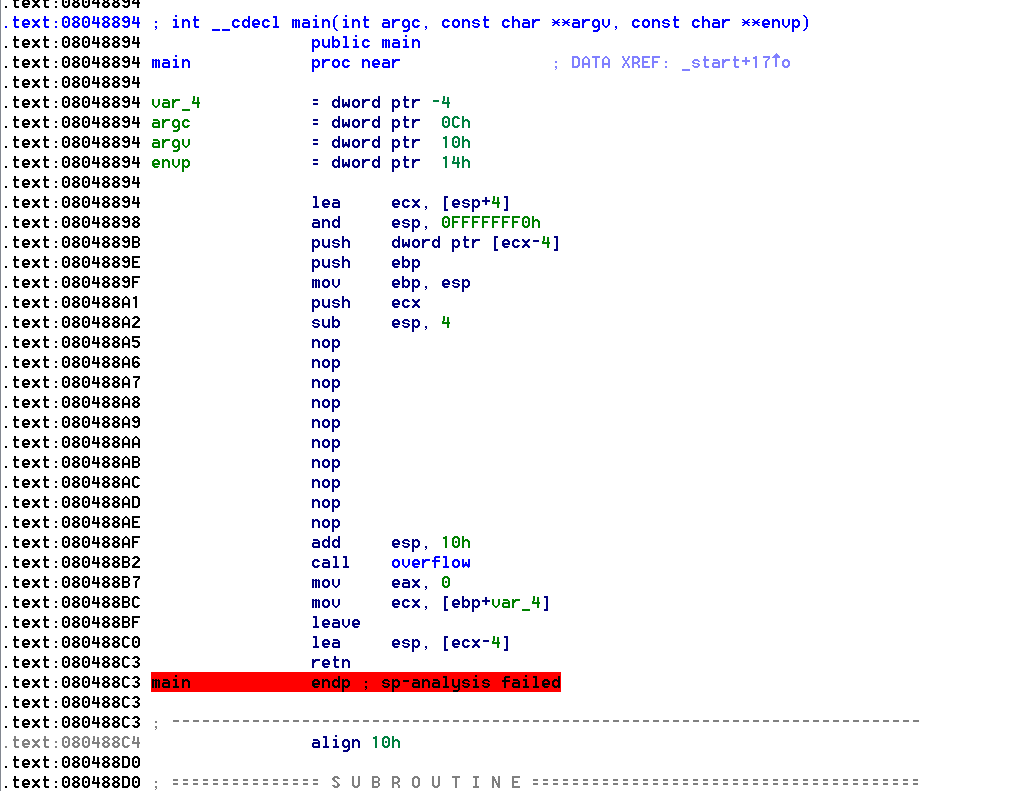Select the align 10h directive
Screen dimensions: 1023x791
click(x=355, y=742)
